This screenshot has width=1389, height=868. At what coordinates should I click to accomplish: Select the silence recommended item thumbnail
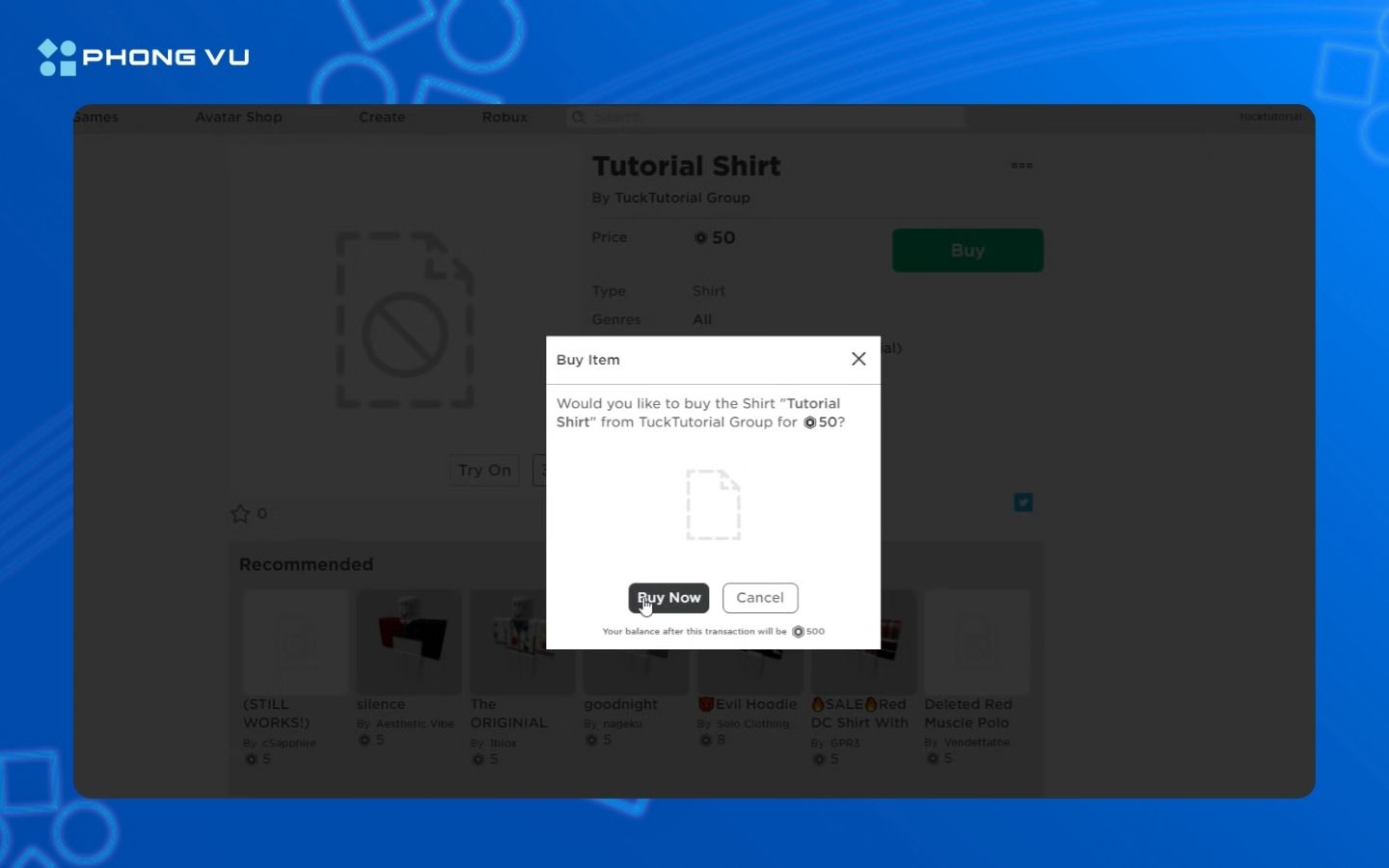(409, 642)
